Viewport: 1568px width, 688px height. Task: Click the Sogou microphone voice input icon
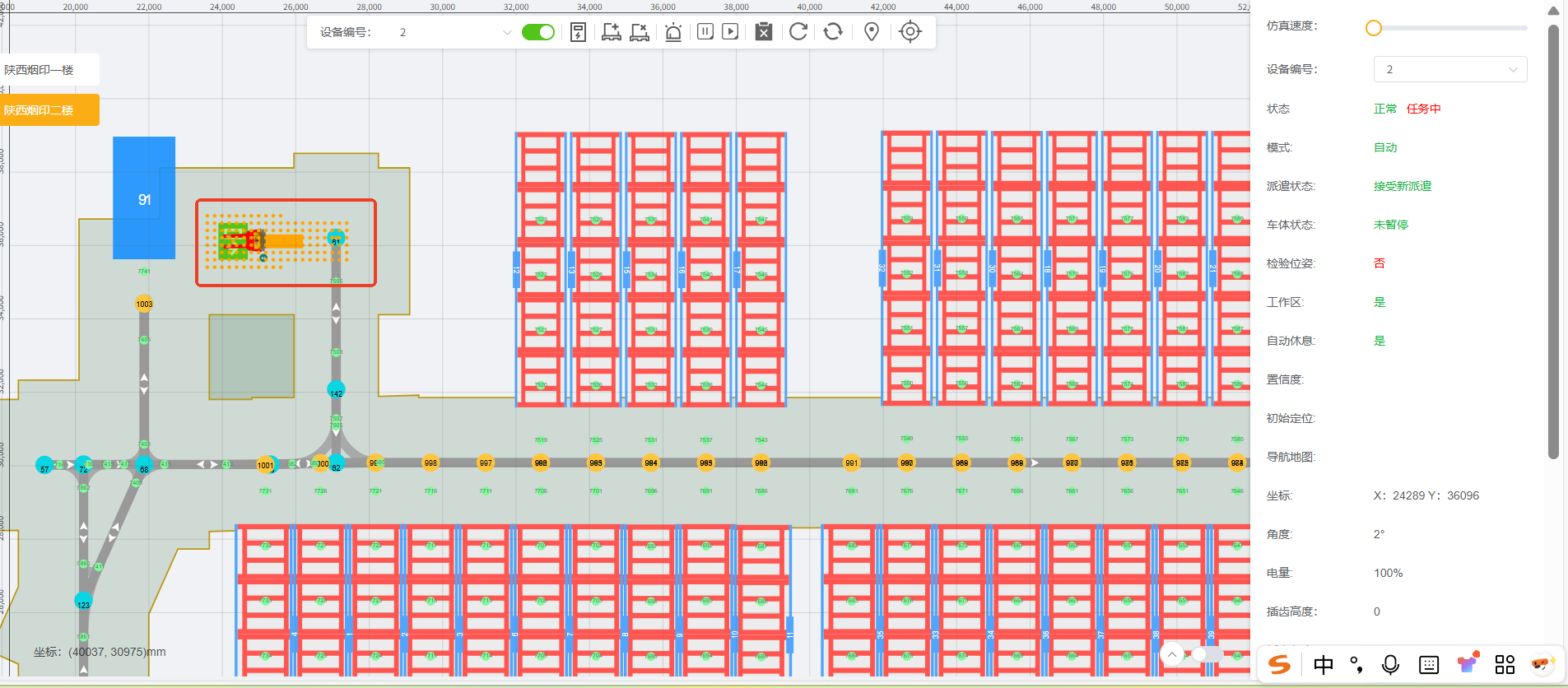(1390, 664)
